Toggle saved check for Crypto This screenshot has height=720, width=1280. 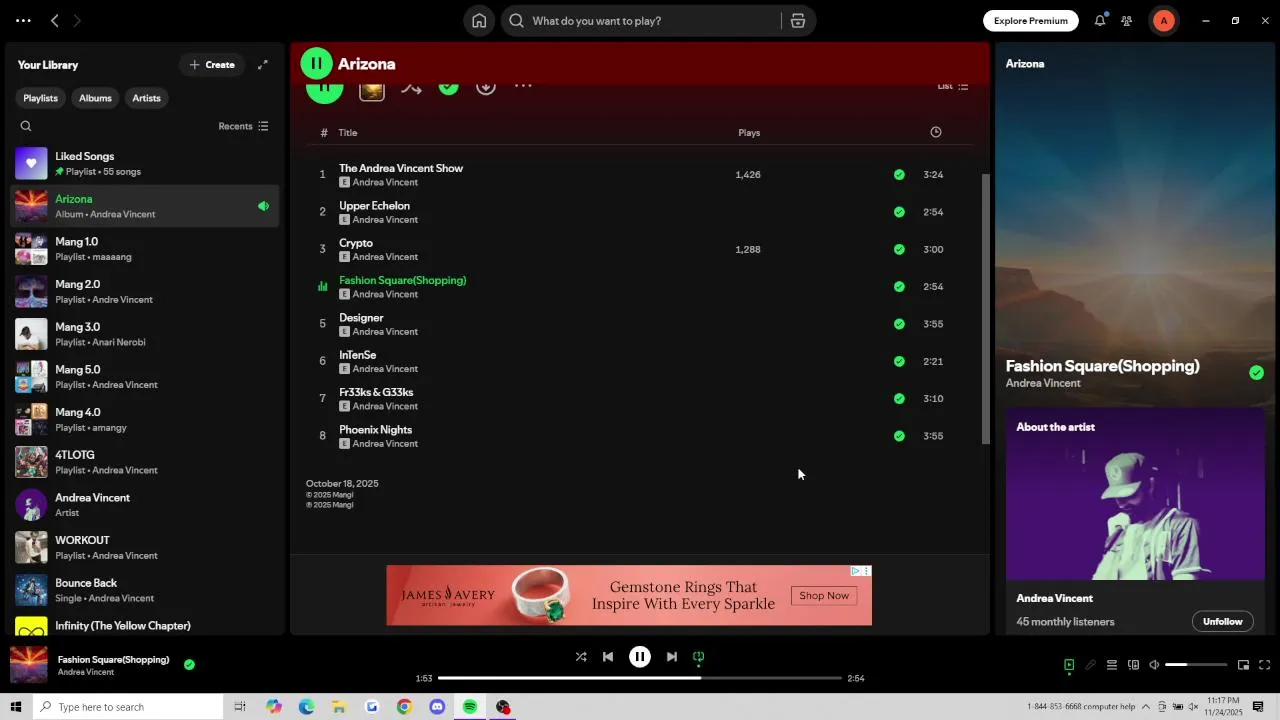point(899,250)
